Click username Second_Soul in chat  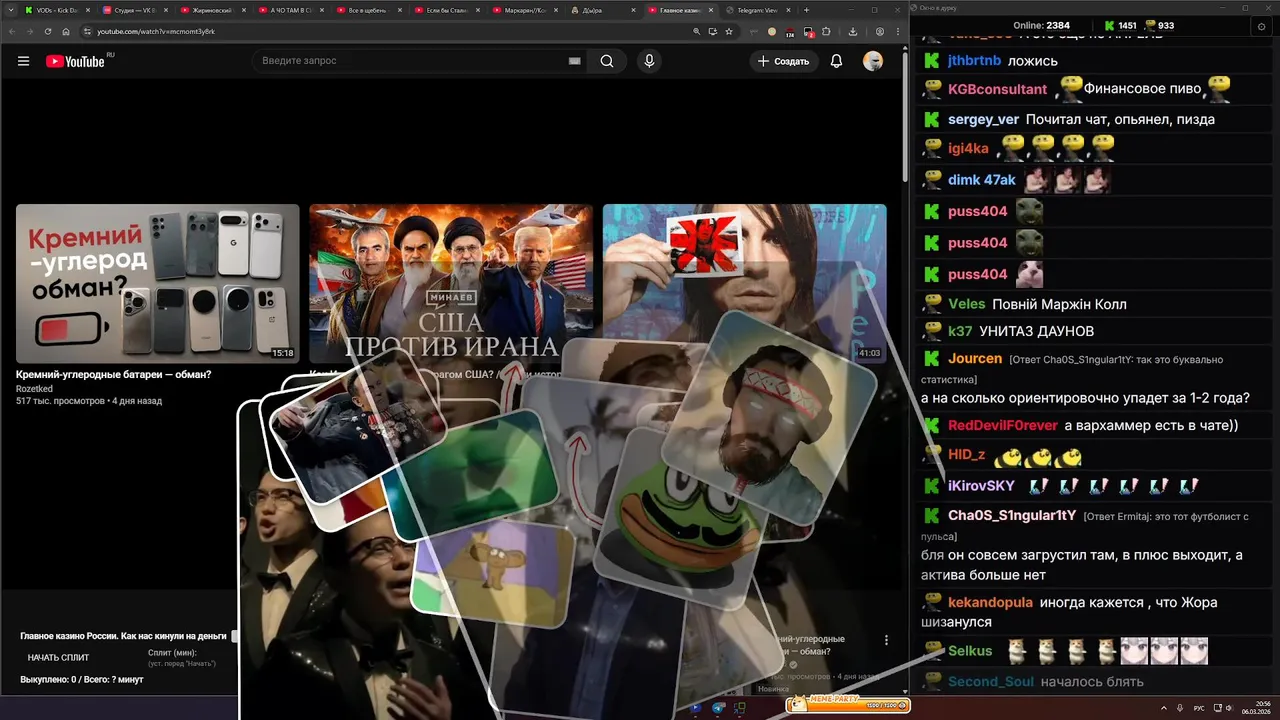pyautogui.click(x=991, y=681)
